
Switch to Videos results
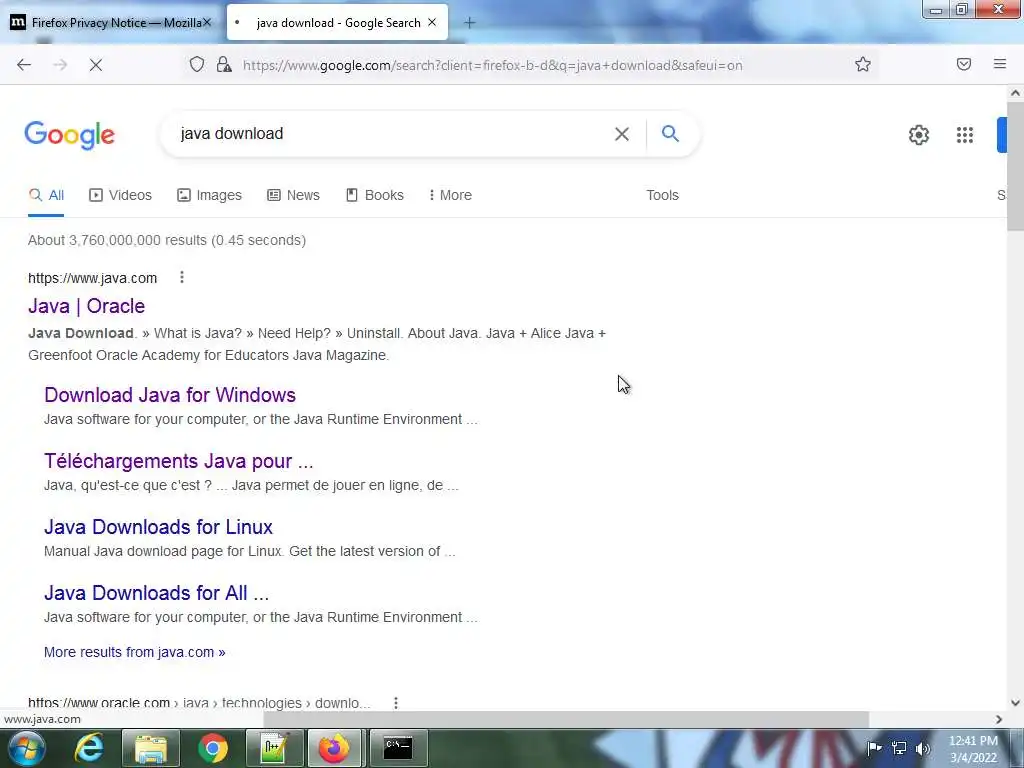tap(120, 195)
